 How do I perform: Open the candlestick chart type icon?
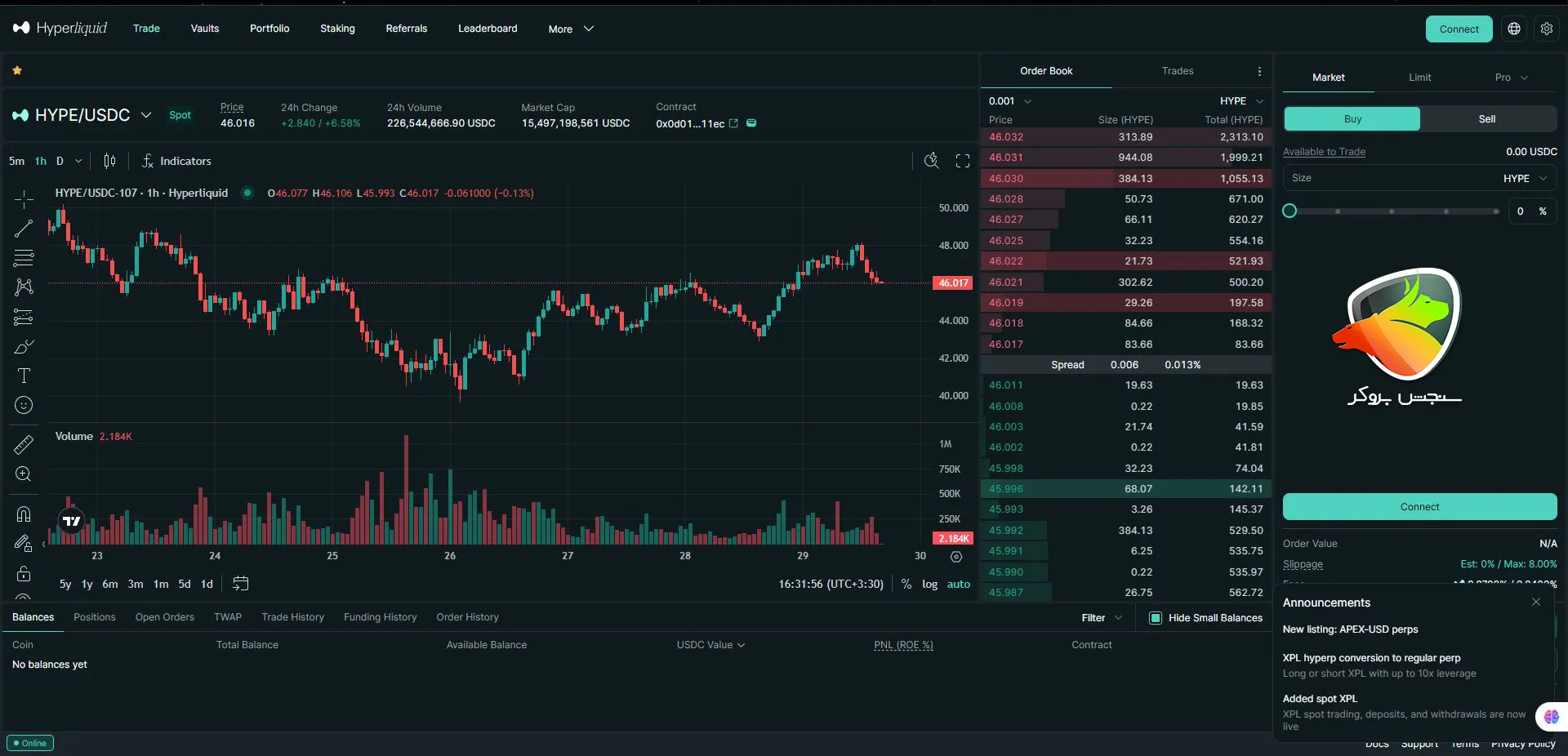coord(109,161)
